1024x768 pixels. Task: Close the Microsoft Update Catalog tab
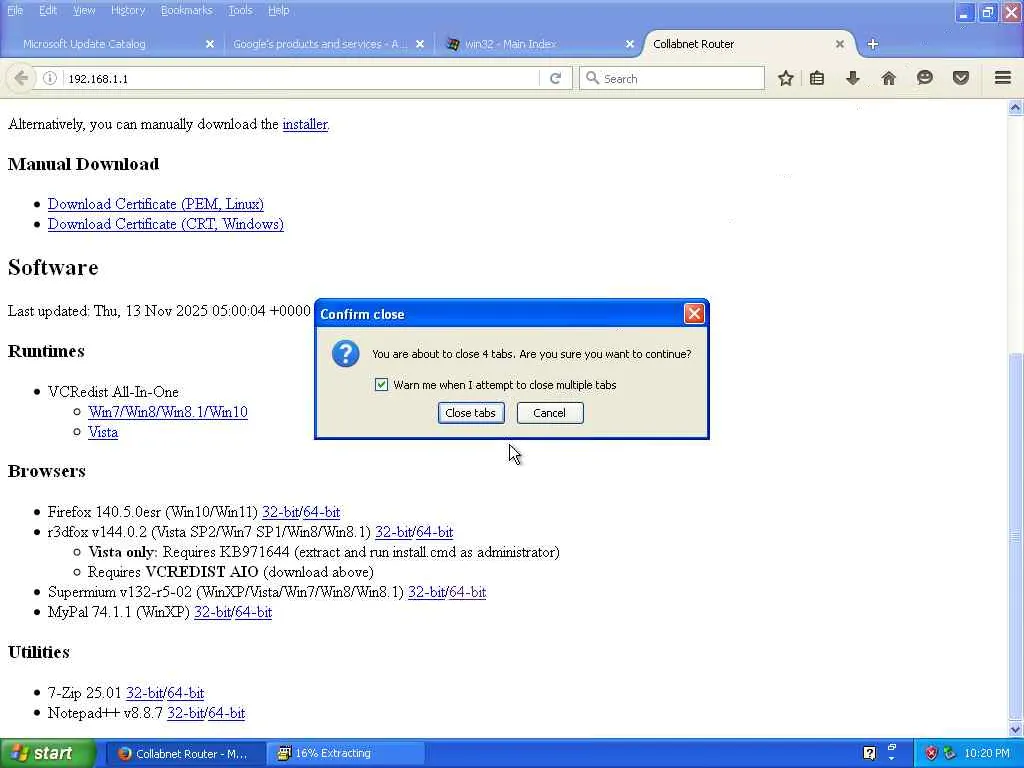(210, 44)
